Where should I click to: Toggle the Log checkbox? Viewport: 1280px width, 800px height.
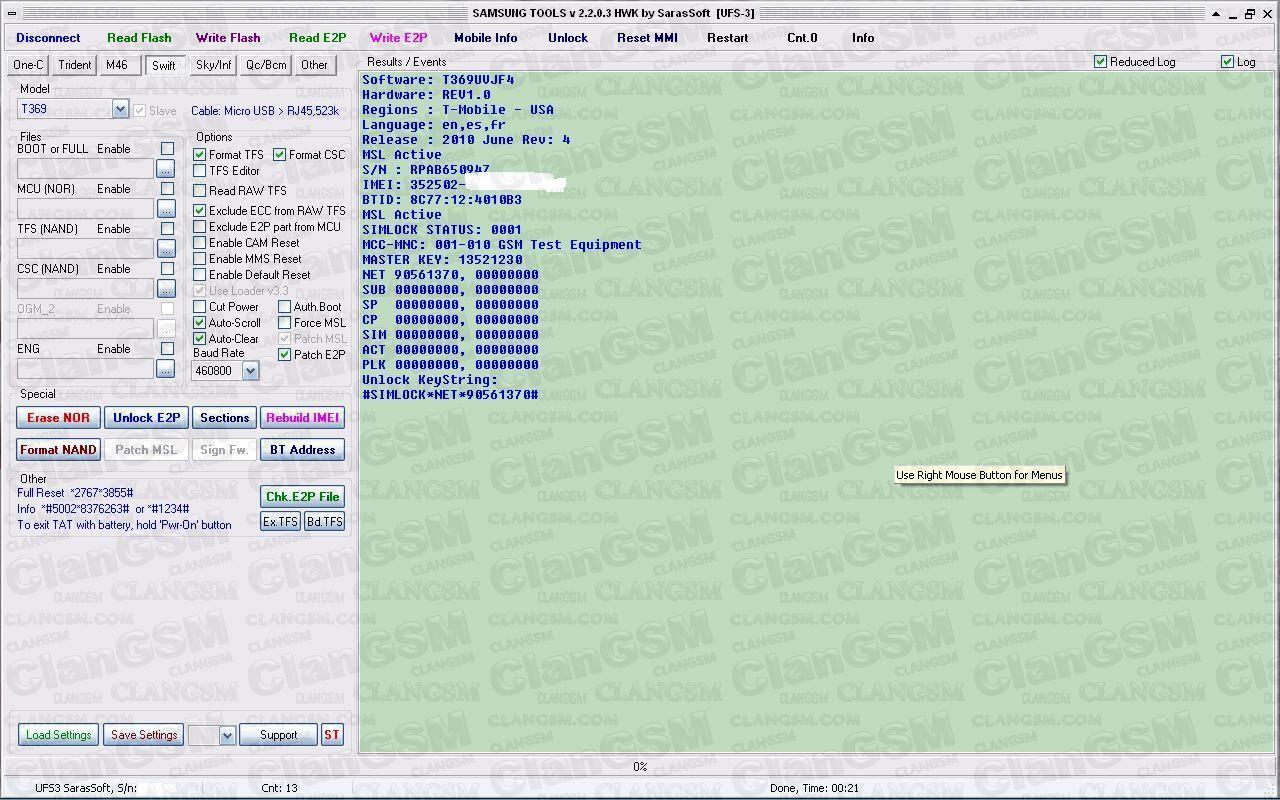coord(1228,62)
